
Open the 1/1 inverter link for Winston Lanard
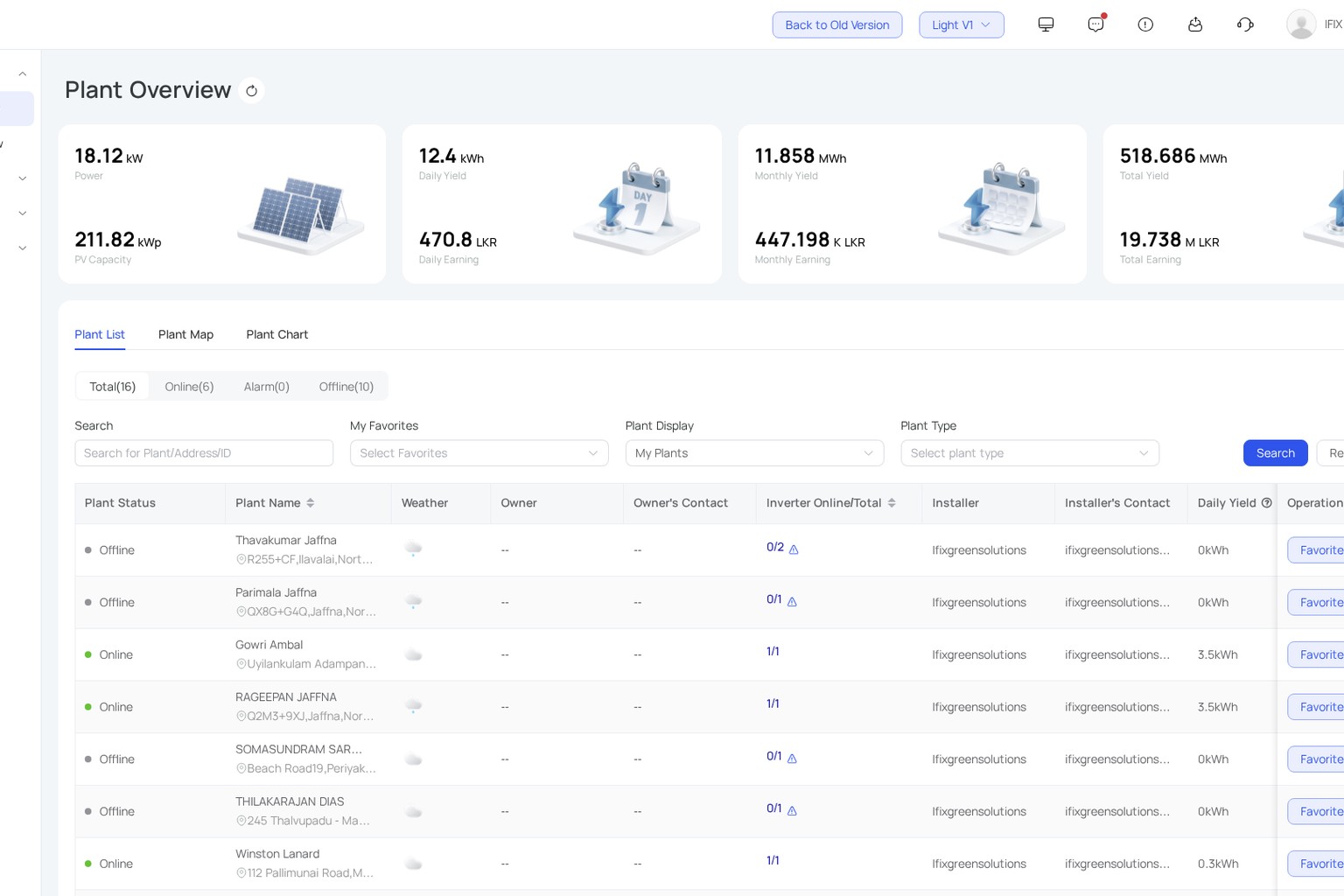[773, 860]
